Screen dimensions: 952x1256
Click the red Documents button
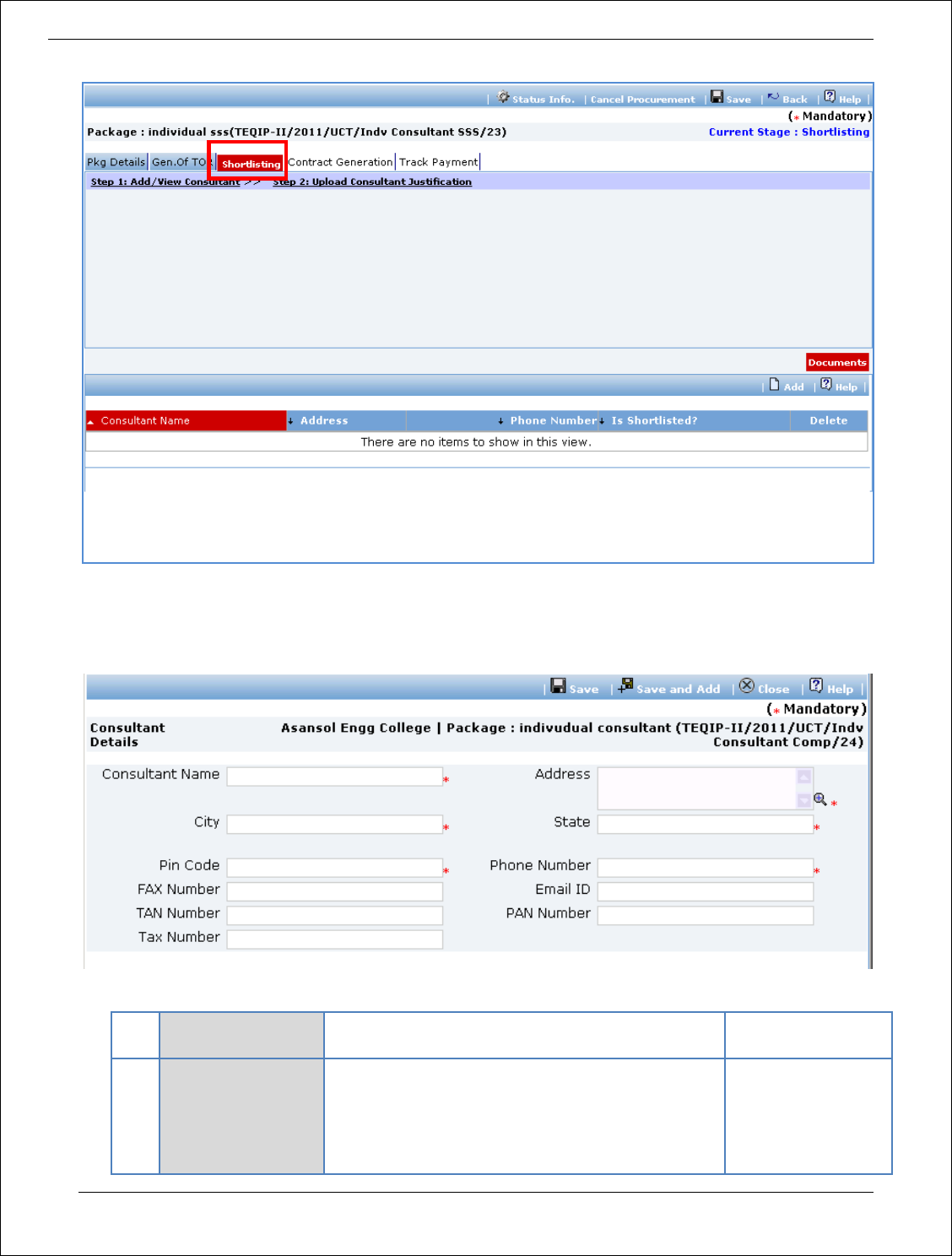point(836,362)
